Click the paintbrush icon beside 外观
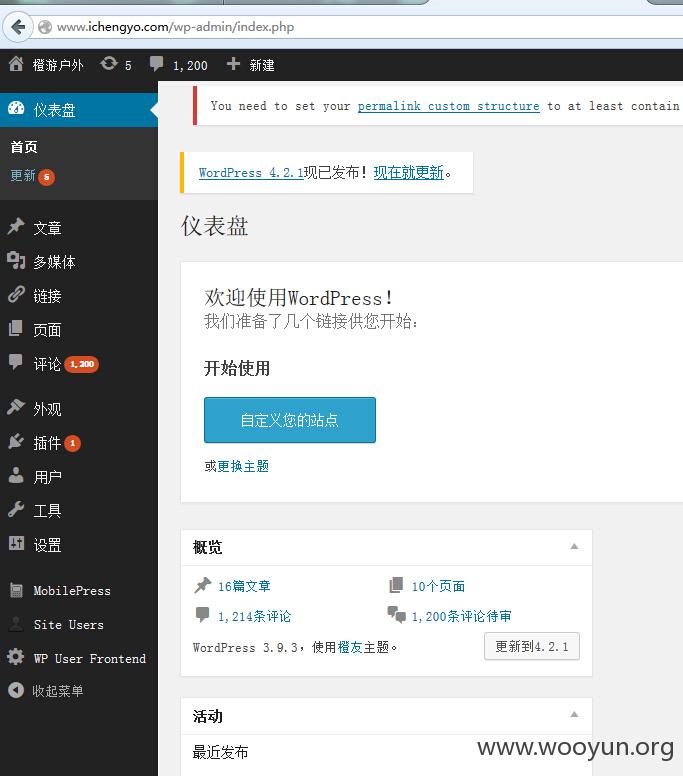The width and height of the screenshot is (683, 776). (x=16, y=407)
